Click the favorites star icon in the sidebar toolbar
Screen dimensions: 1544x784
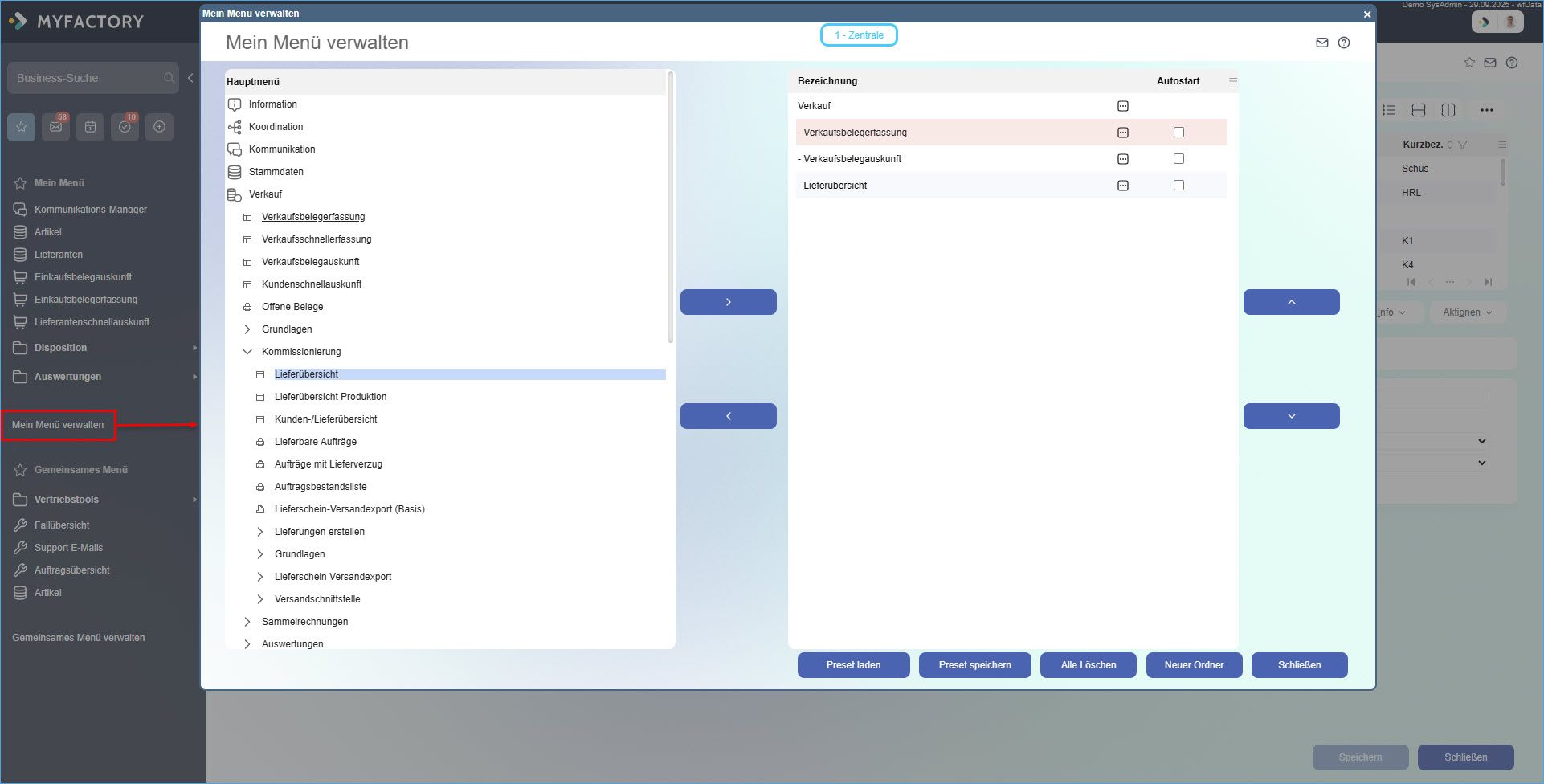pyautogui.click(x=22, y=127)
